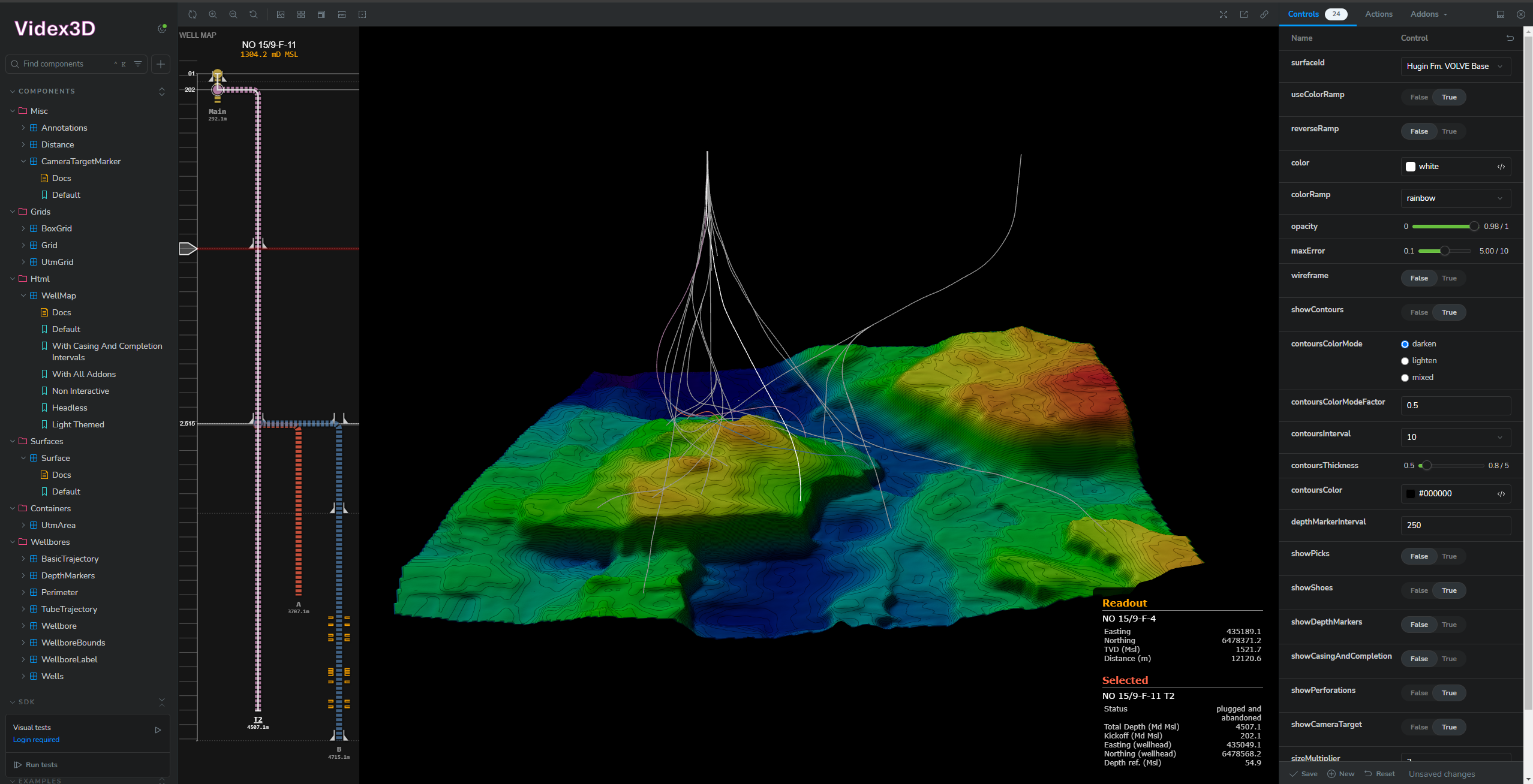Click the zoom out toolbar icon
1533x784 pixels.
[233, 14]
